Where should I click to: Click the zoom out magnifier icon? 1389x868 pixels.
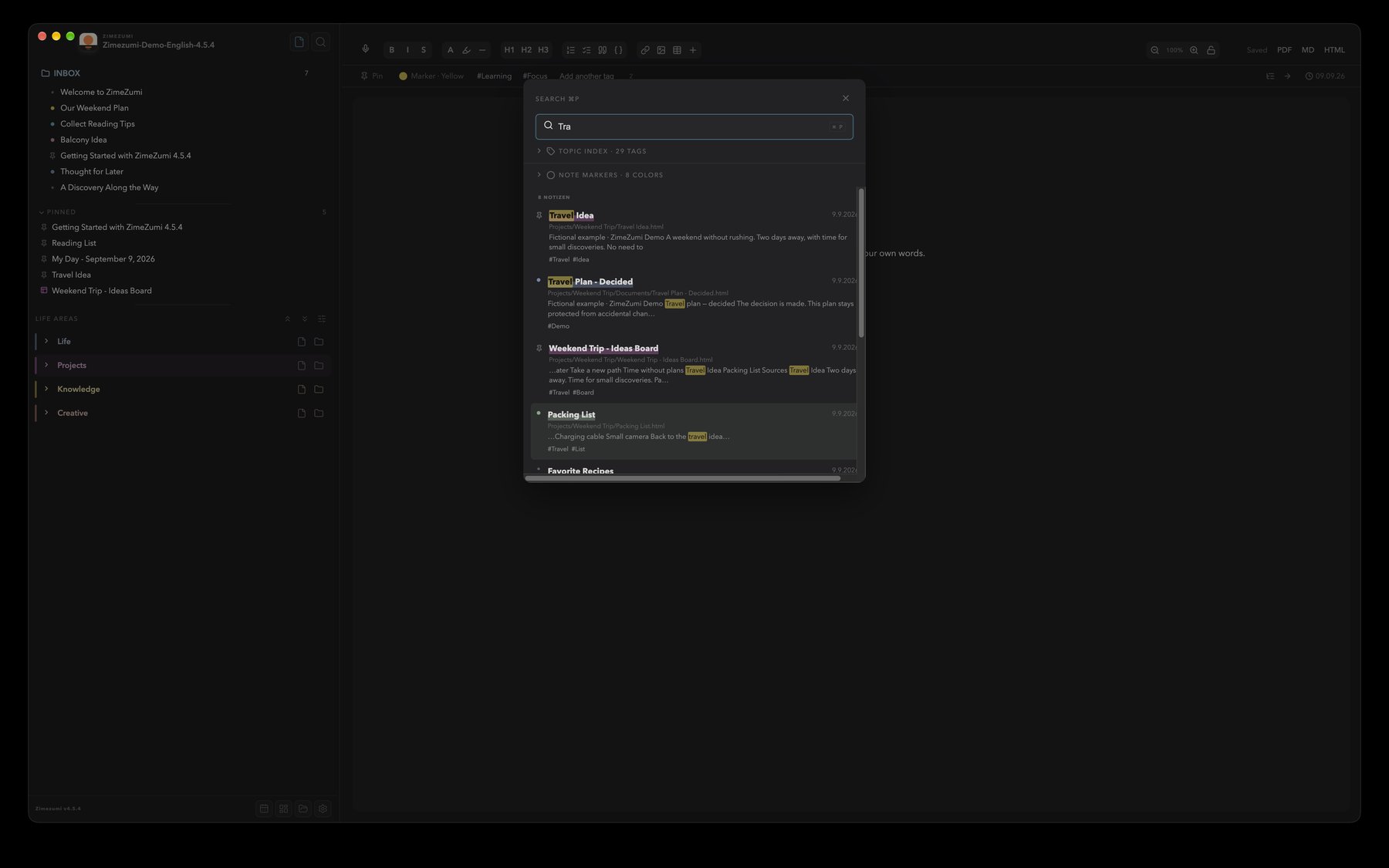pos(1154,49)
